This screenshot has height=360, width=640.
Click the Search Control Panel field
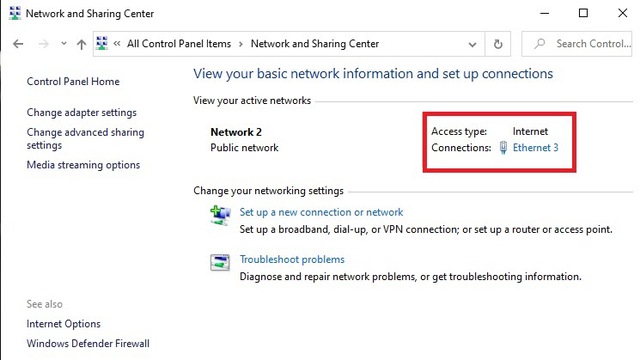(576, 44)
